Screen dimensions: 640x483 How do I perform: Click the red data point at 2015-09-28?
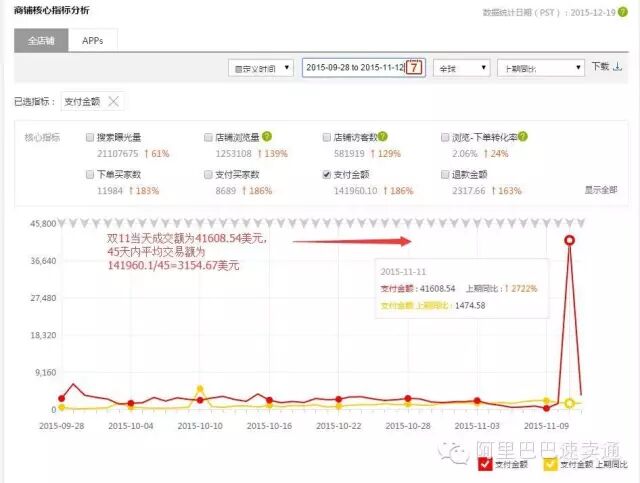[x=62, y=398]
